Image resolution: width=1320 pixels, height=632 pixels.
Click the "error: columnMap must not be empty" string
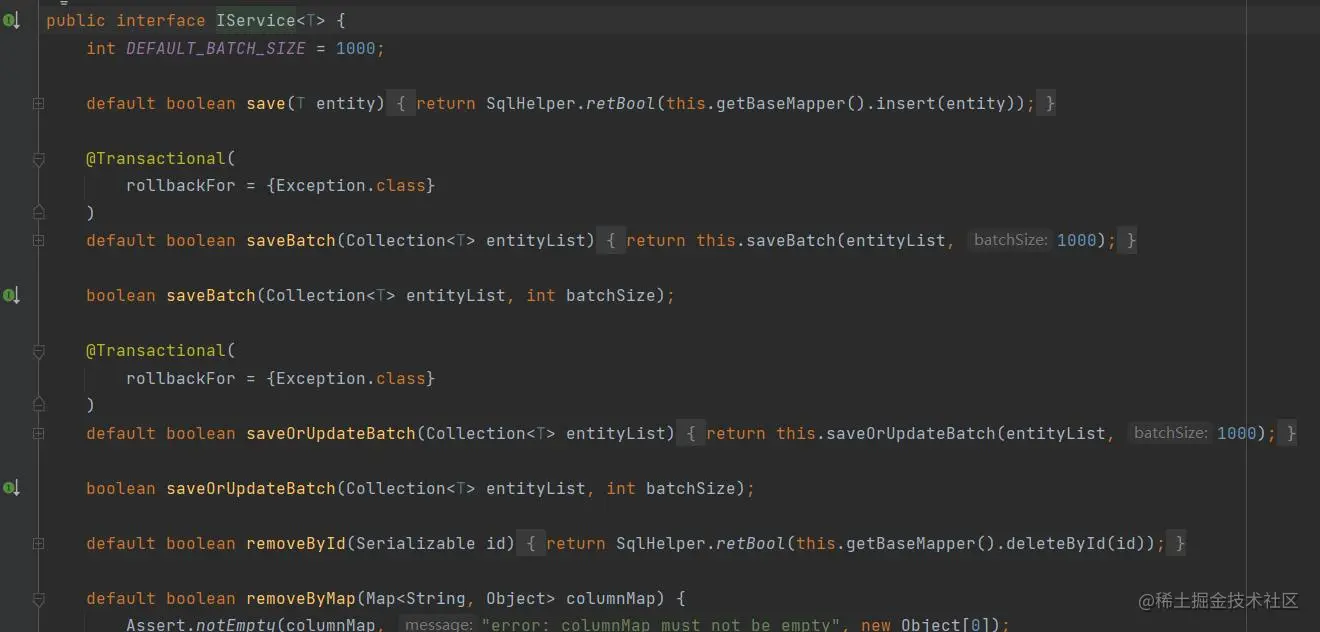[x=661, y=624]
